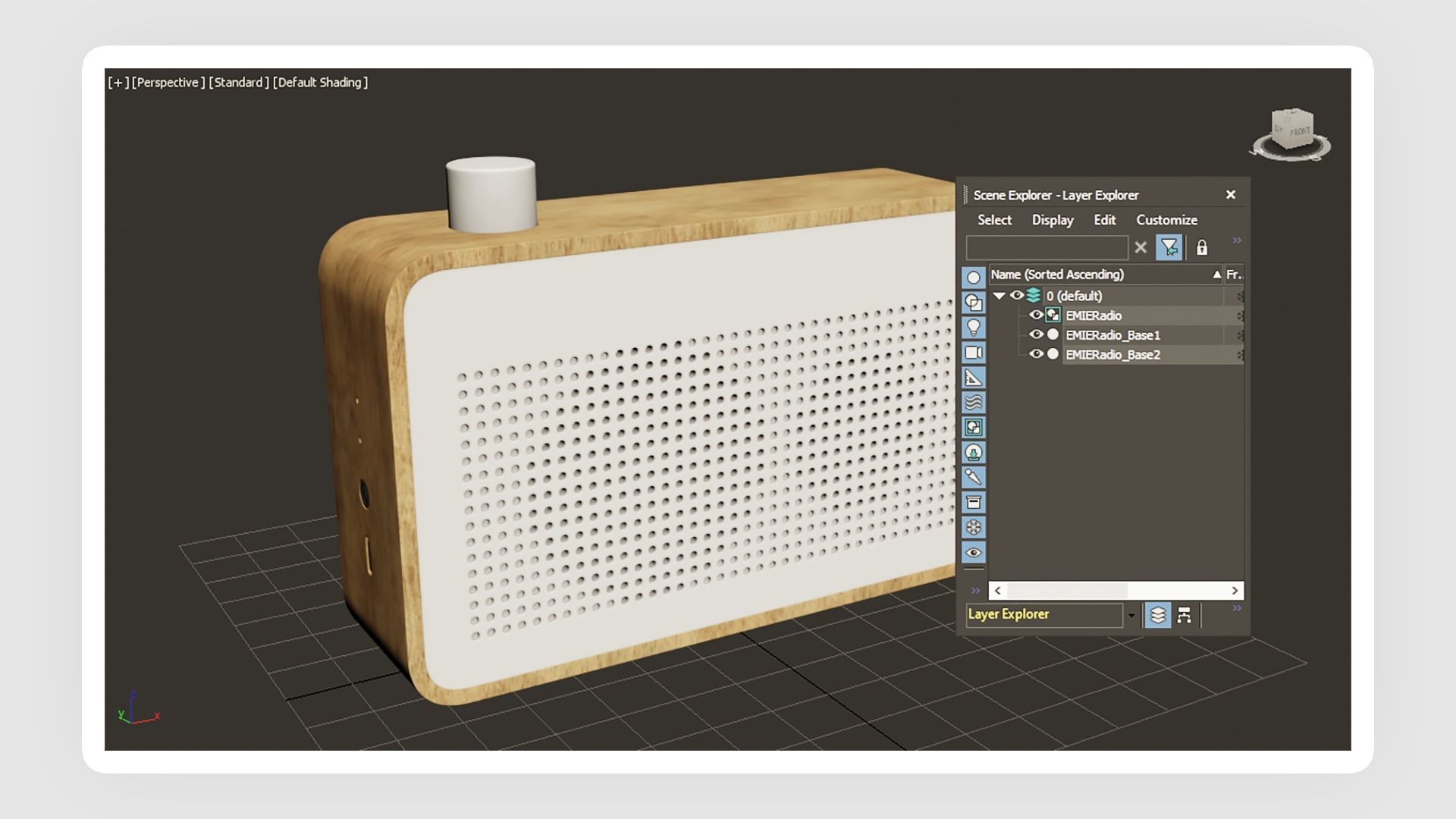
Task: Click the lock cell selection padlock icon
Action: tap(1202, 248)
